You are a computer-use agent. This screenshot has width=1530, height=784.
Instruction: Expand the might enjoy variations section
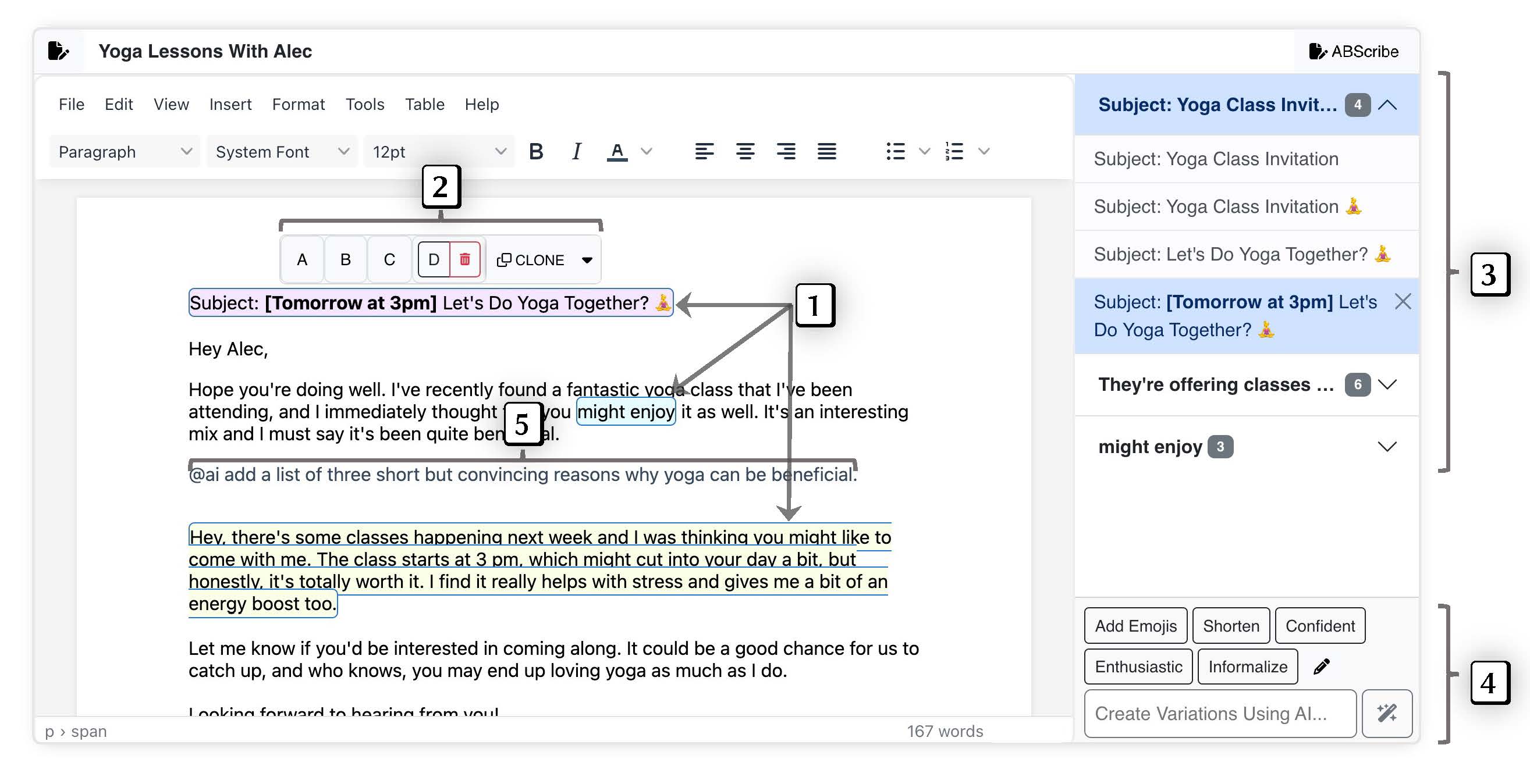coord(1387,447)
